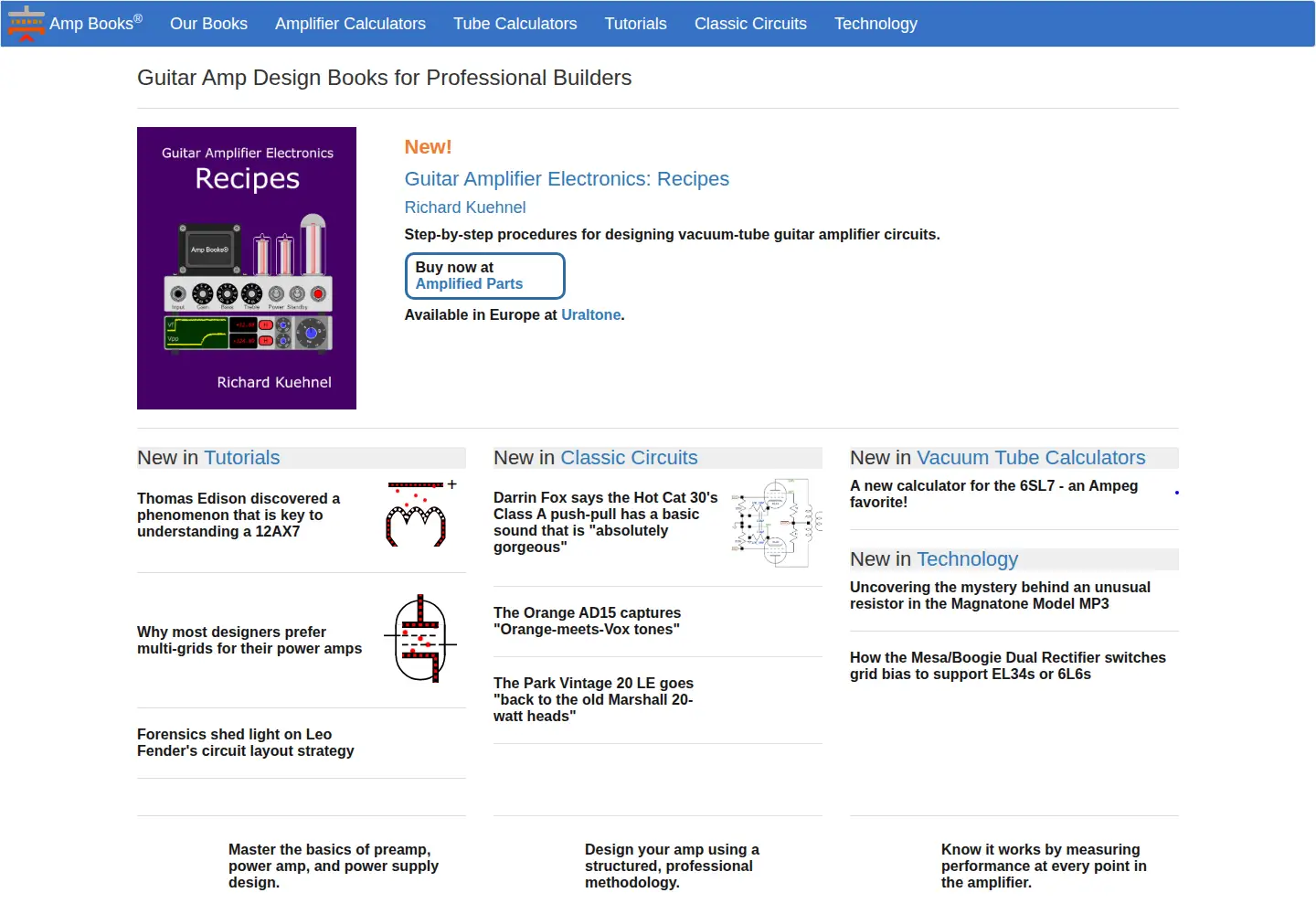This screenshot has width=1316, height=914.
Task: Open the Technology section heading link
Action: [967, 559]
